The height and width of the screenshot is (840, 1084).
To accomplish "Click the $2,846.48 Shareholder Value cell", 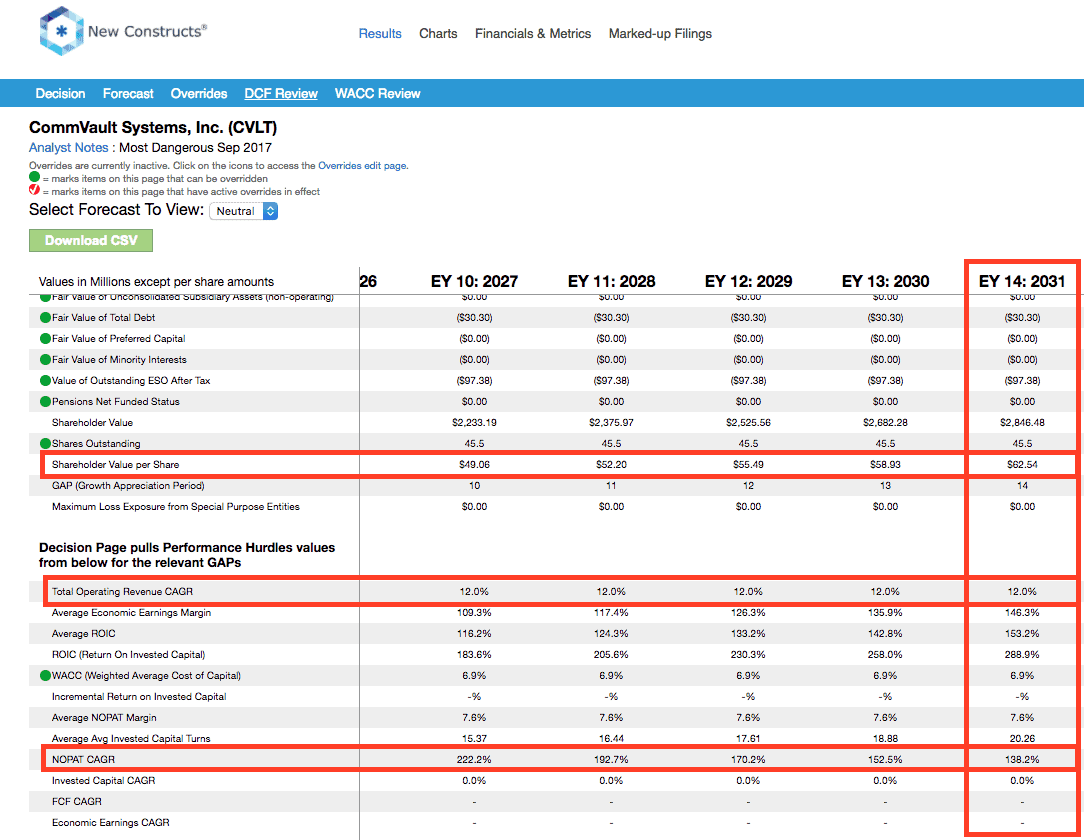I will (x=1022, y=422).
